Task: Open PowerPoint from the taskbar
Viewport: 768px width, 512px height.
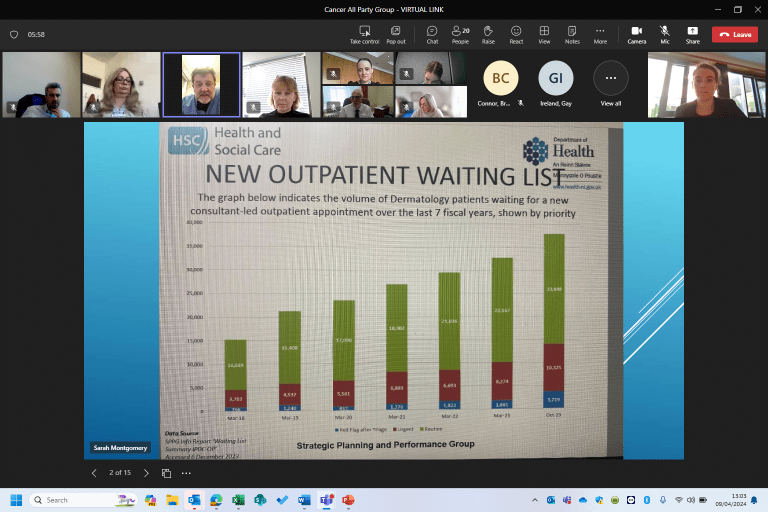Action: [x=348, y=500]
